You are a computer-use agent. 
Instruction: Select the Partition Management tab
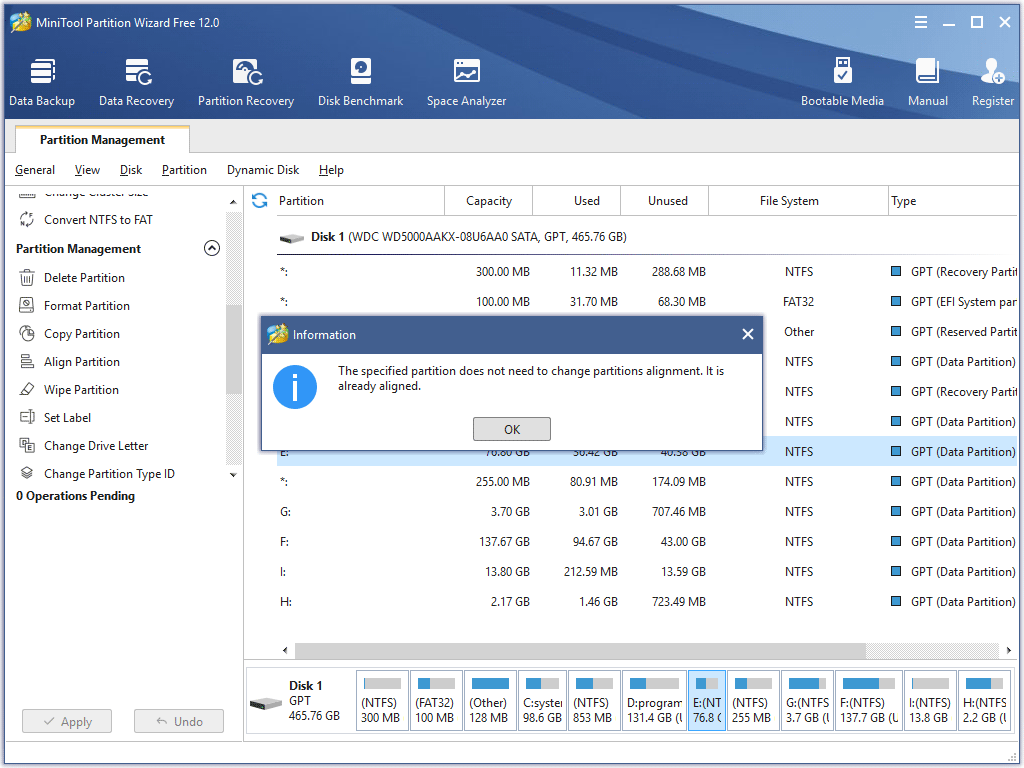pos(103,140)
